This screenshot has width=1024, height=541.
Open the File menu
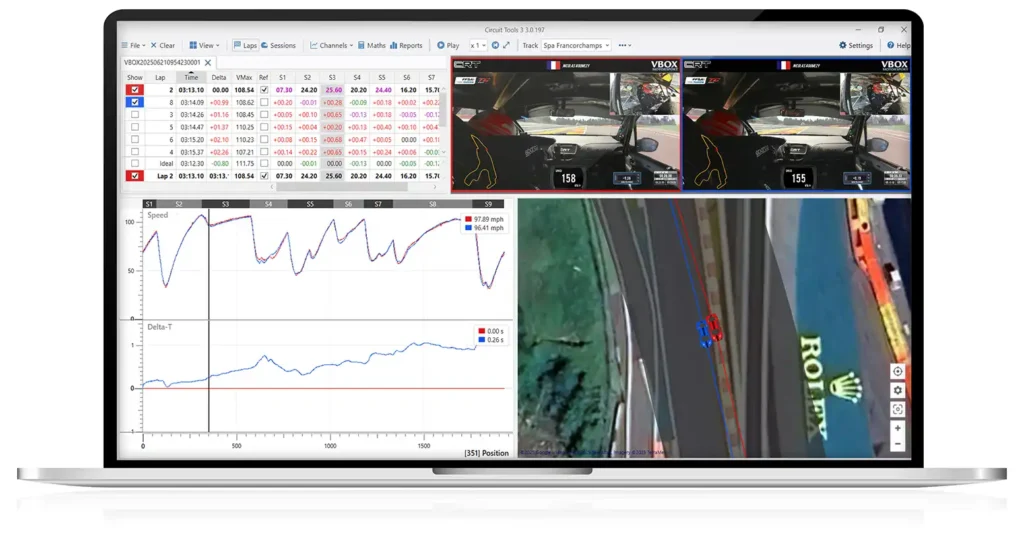[x=133, y=46]
